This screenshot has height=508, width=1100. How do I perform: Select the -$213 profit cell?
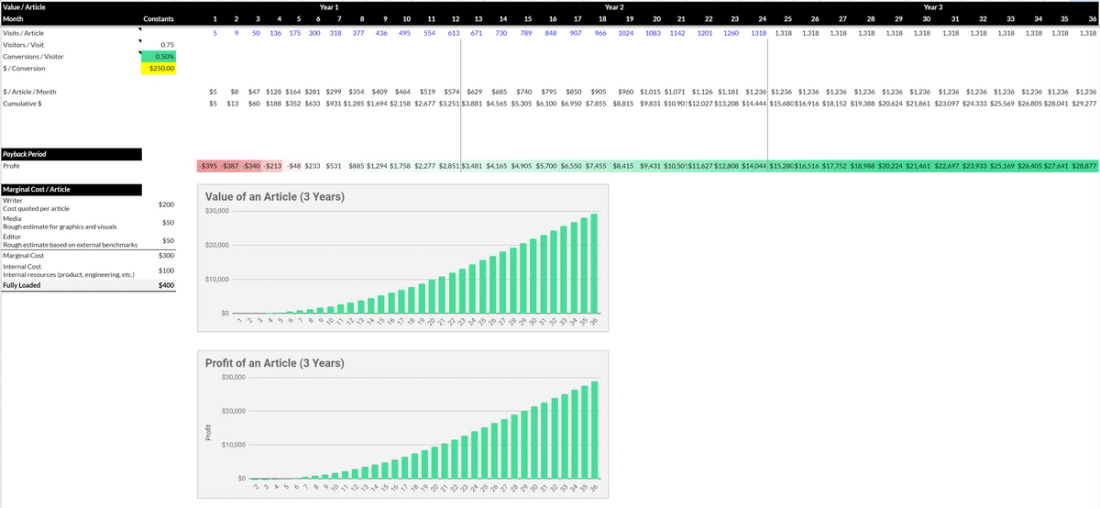[273, 166]
